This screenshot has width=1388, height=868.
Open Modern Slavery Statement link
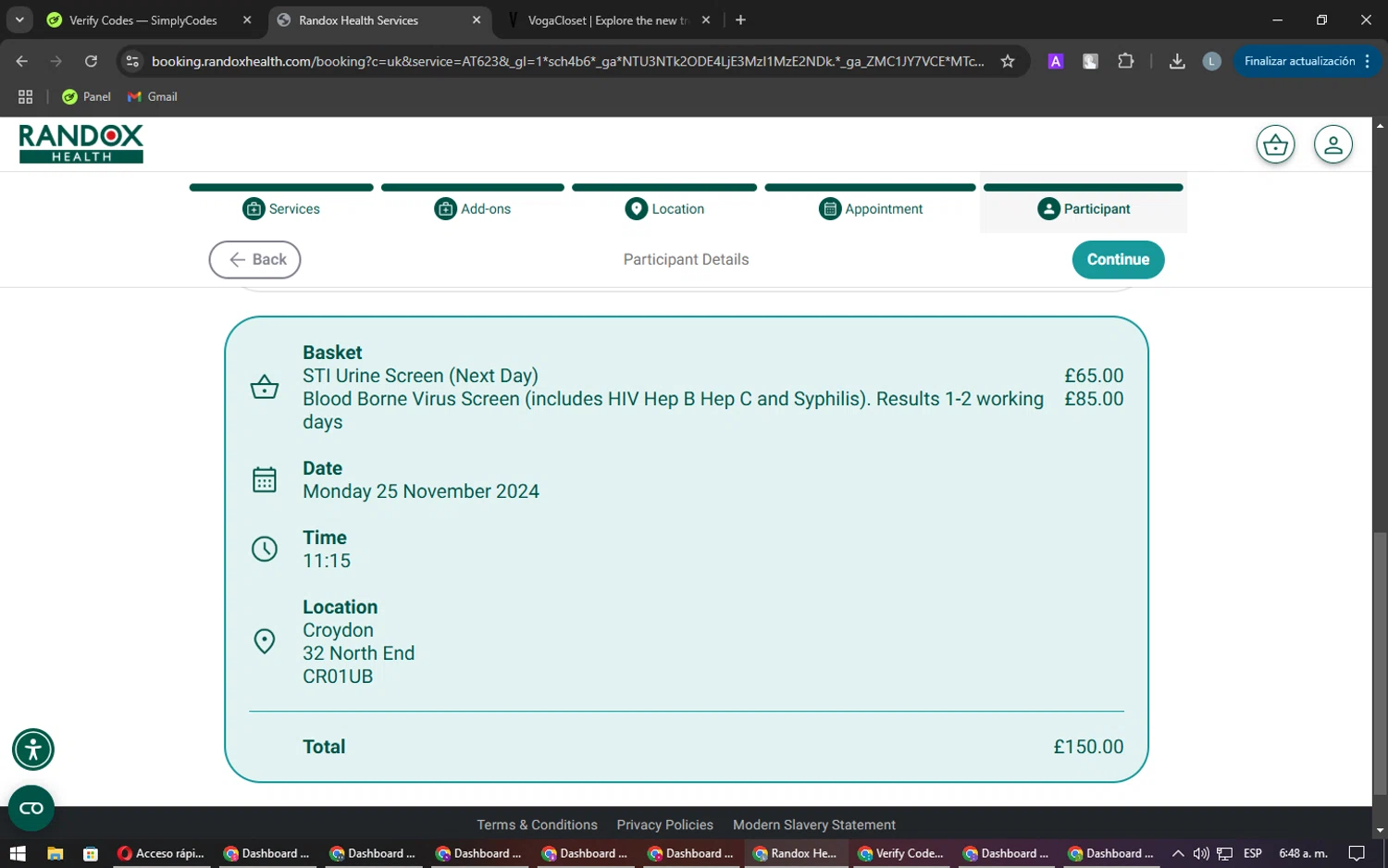(x=814, y=825)
